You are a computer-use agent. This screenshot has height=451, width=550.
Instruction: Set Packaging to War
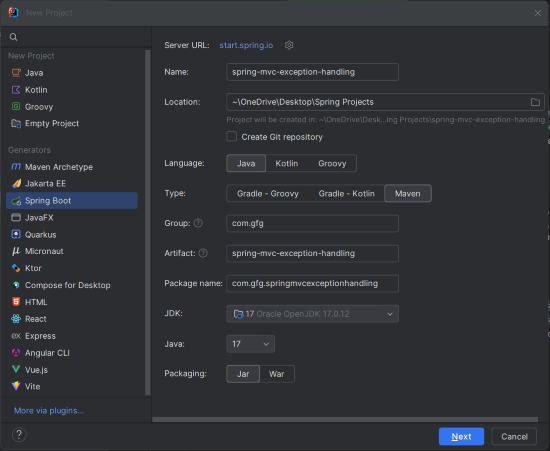(277, 374)
